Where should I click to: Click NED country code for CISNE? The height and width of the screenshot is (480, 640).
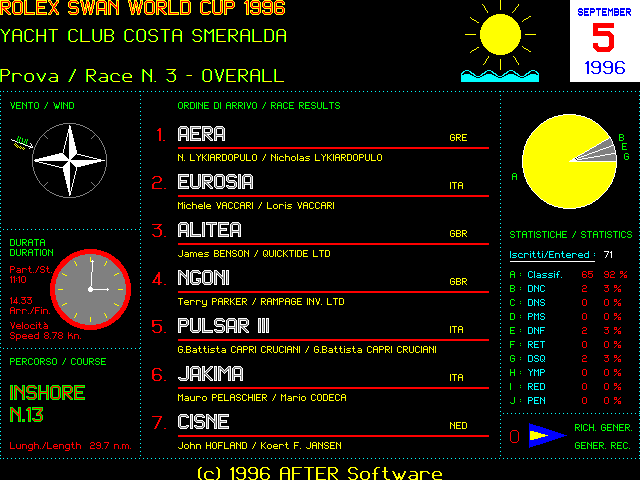pos(458,426)
